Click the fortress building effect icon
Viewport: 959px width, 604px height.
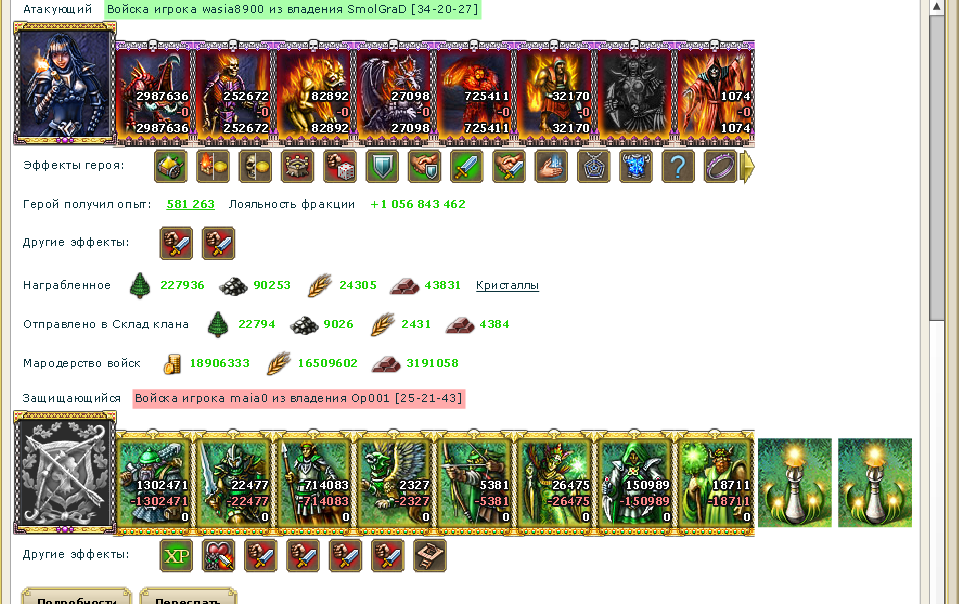(x=297, y=166)
